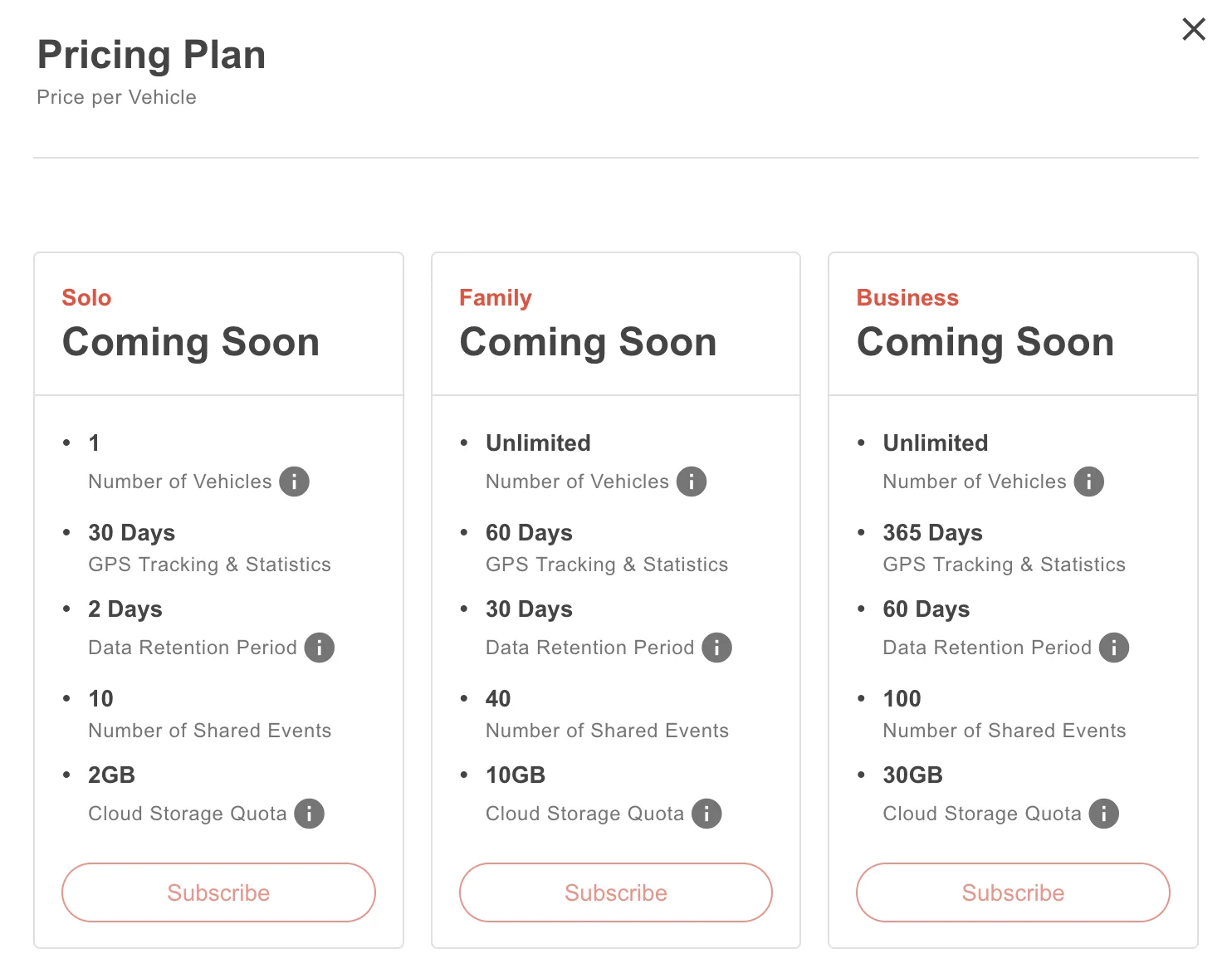
Task: Click the Price per Vehicle subtitle
Action: [117, 97]
